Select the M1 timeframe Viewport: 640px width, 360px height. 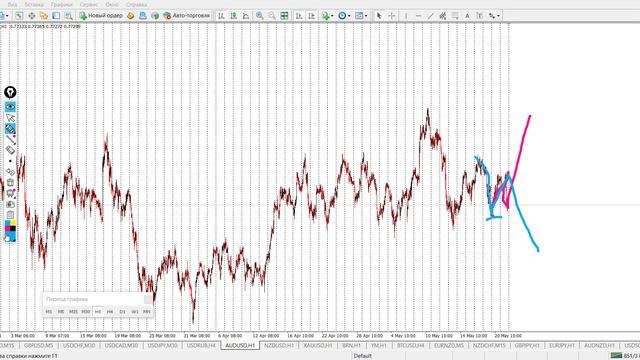point(49,311)
